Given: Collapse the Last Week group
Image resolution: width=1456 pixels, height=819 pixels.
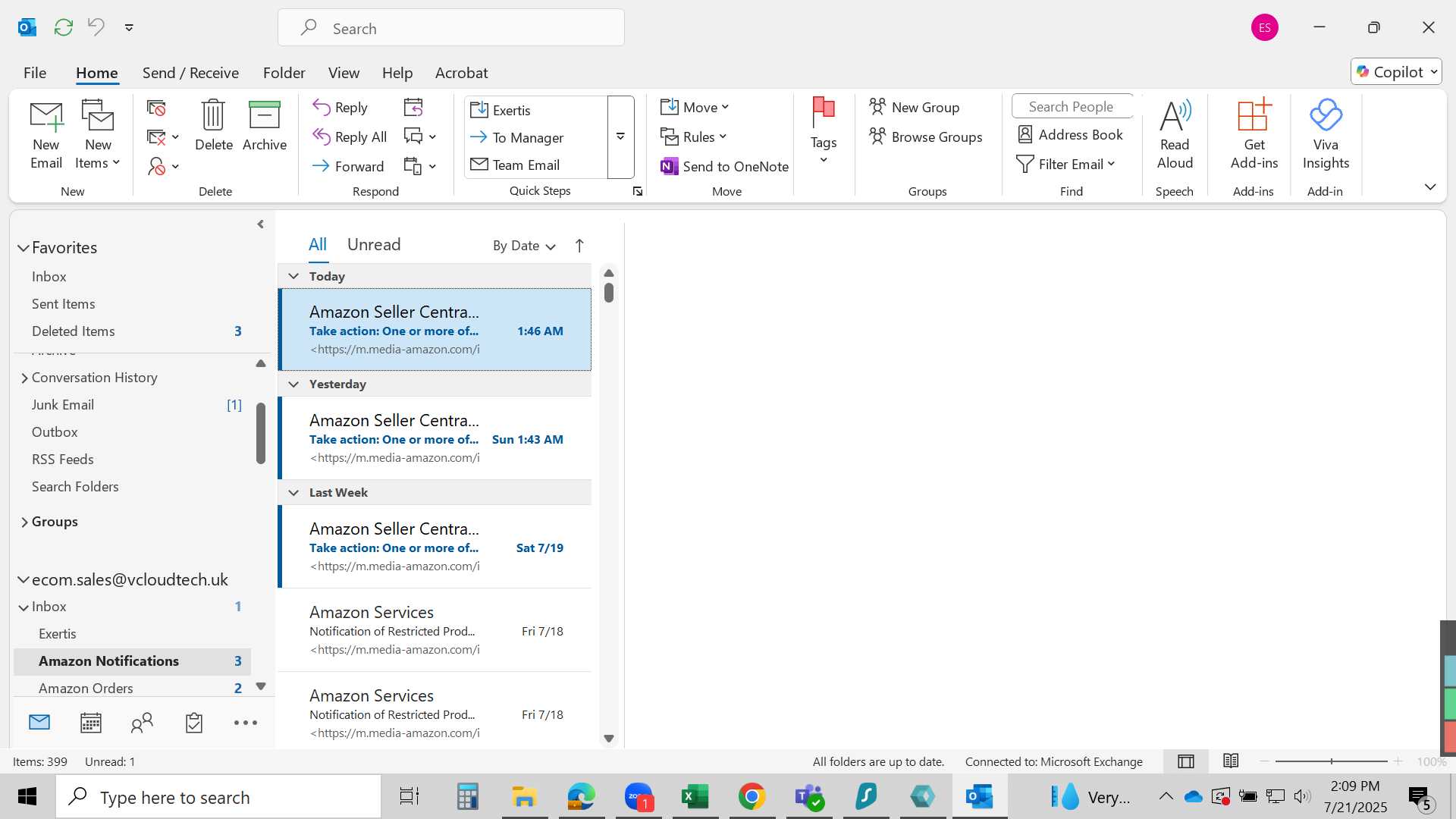Looking at the screenshot, I should (x=293, y=492).
